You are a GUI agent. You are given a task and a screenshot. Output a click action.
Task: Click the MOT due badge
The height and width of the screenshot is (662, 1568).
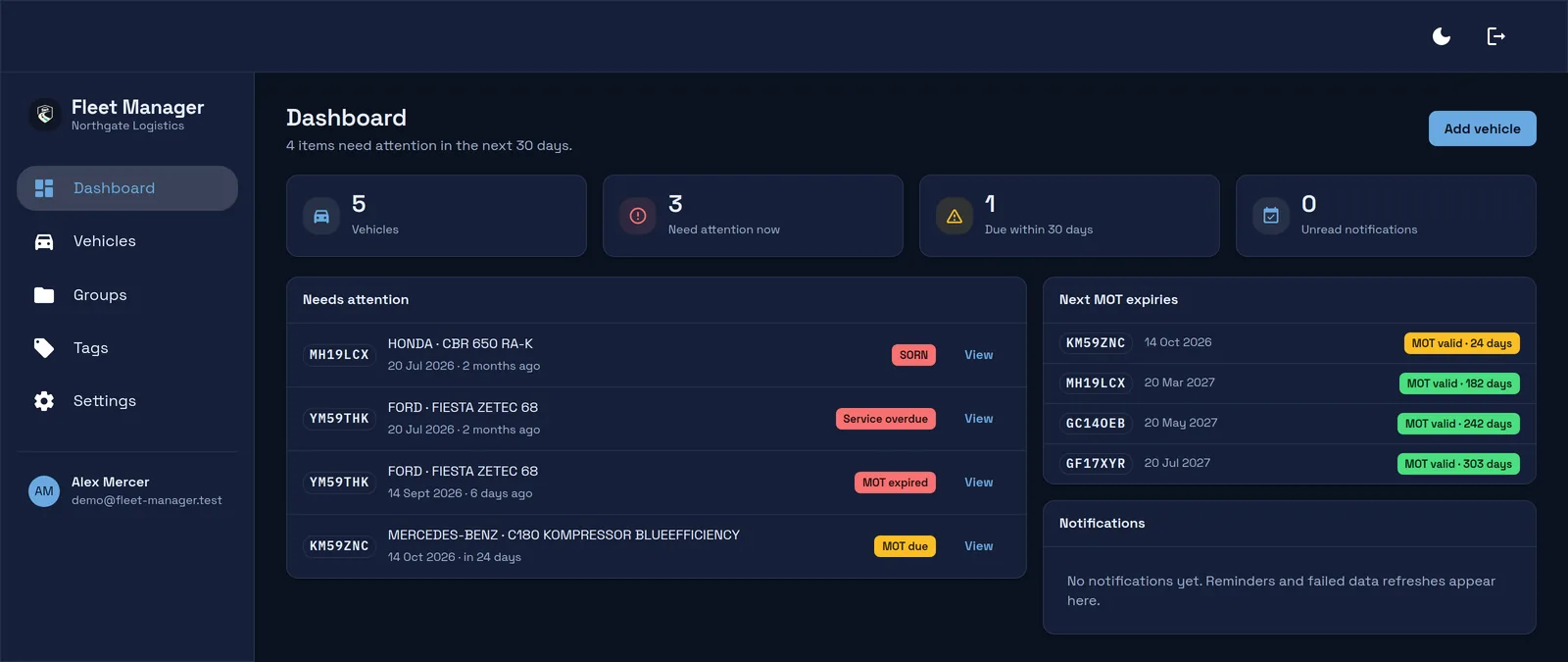point(905,546)
